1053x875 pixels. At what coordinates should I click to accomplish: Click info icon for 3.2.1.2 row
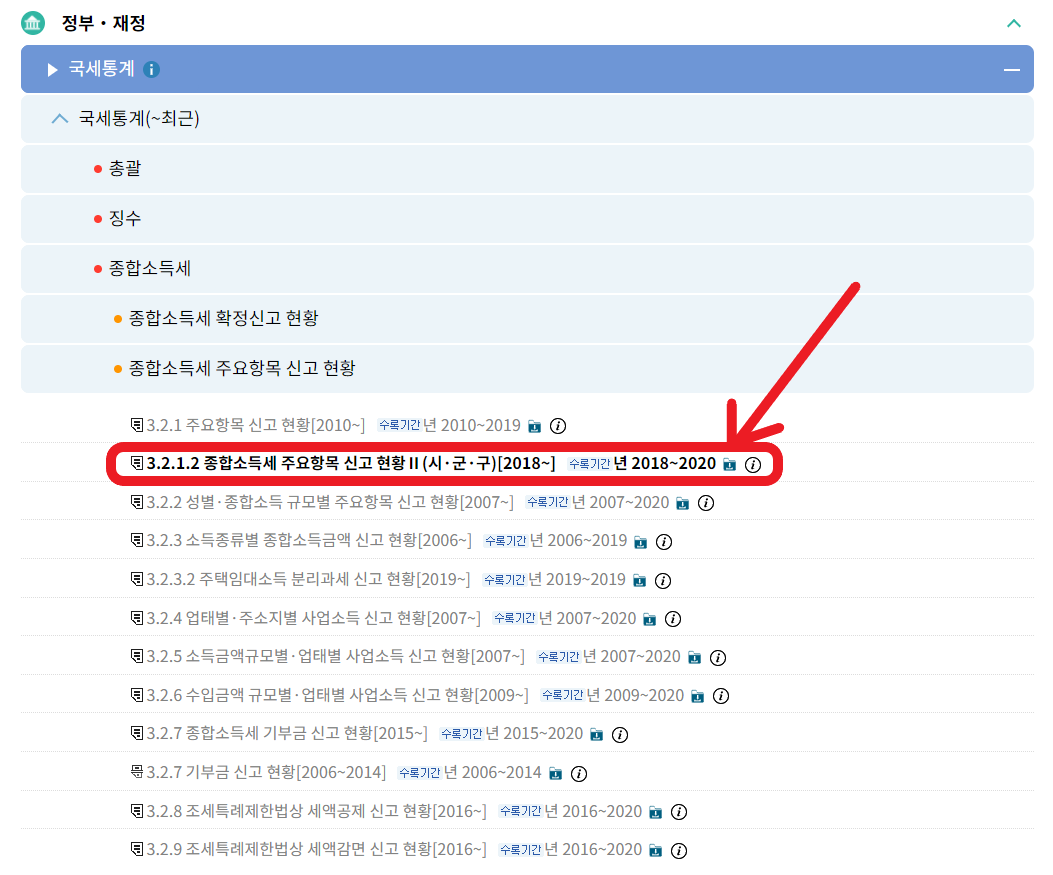[x=753, y=465]
